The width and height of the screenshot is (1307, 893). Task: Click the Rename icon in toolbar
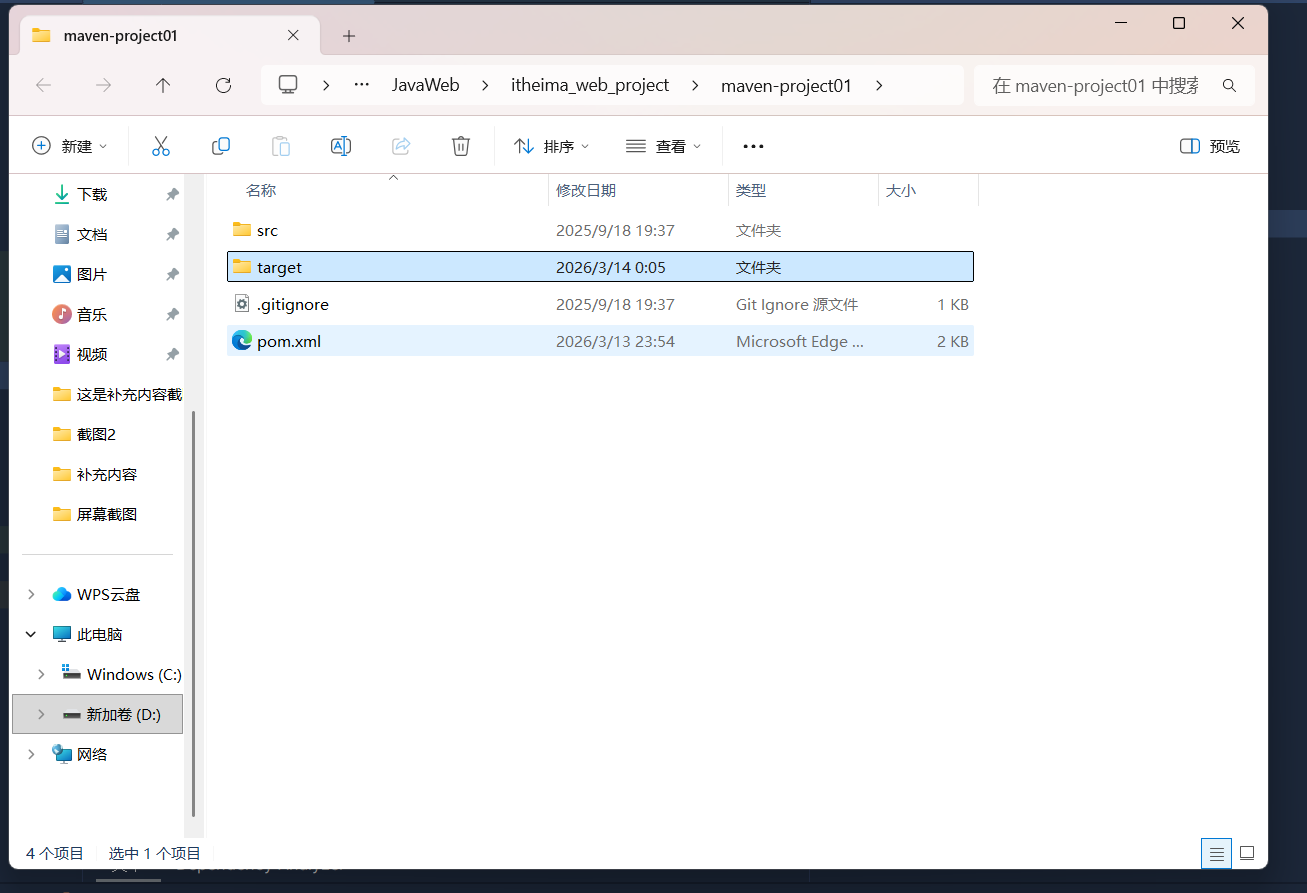tap(341, 146)
